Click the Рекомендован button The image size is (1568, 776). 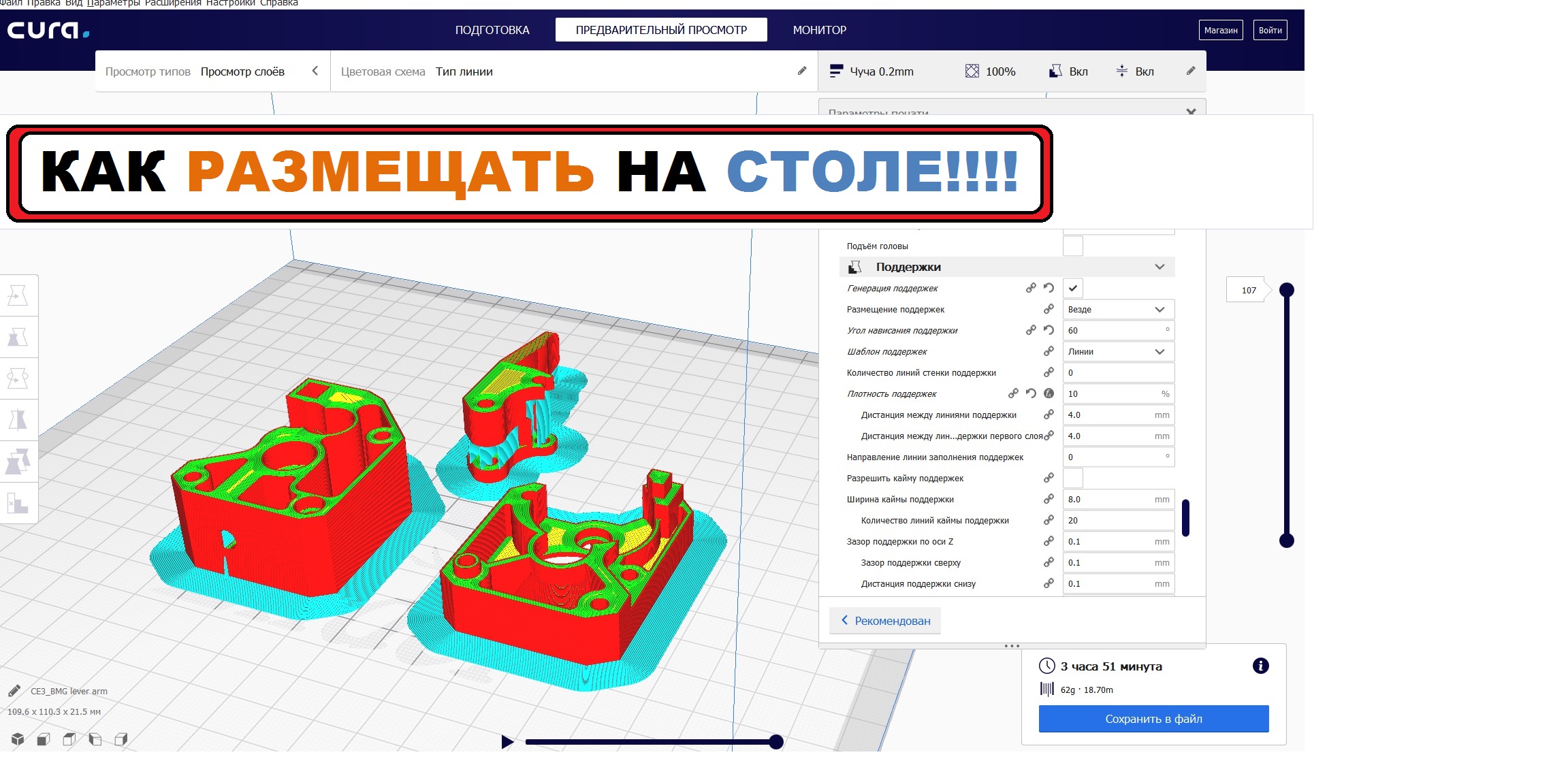click(885, 621)
